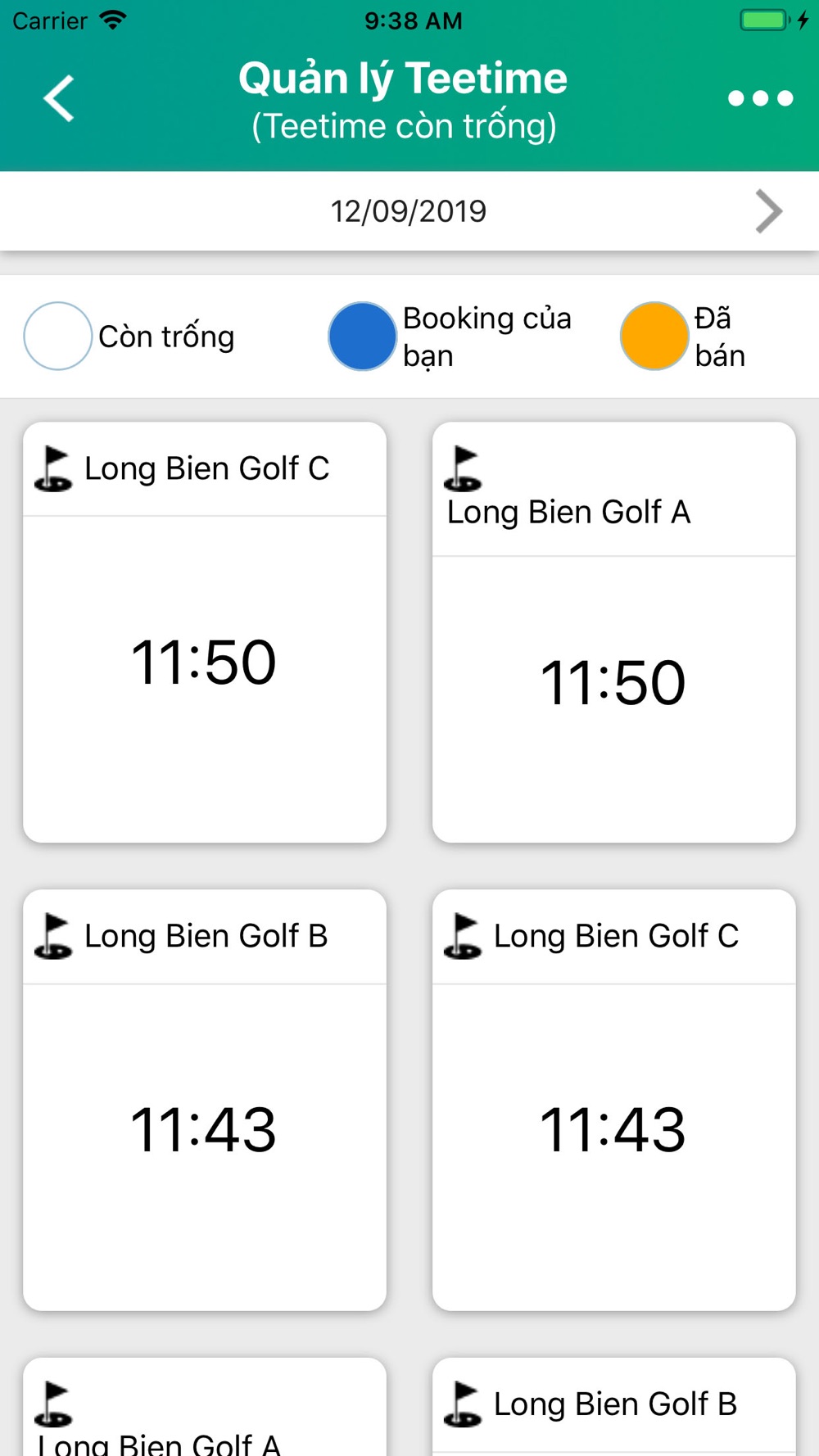Go to next date with right chevron
819x1456 pixels.
(768, 211)
